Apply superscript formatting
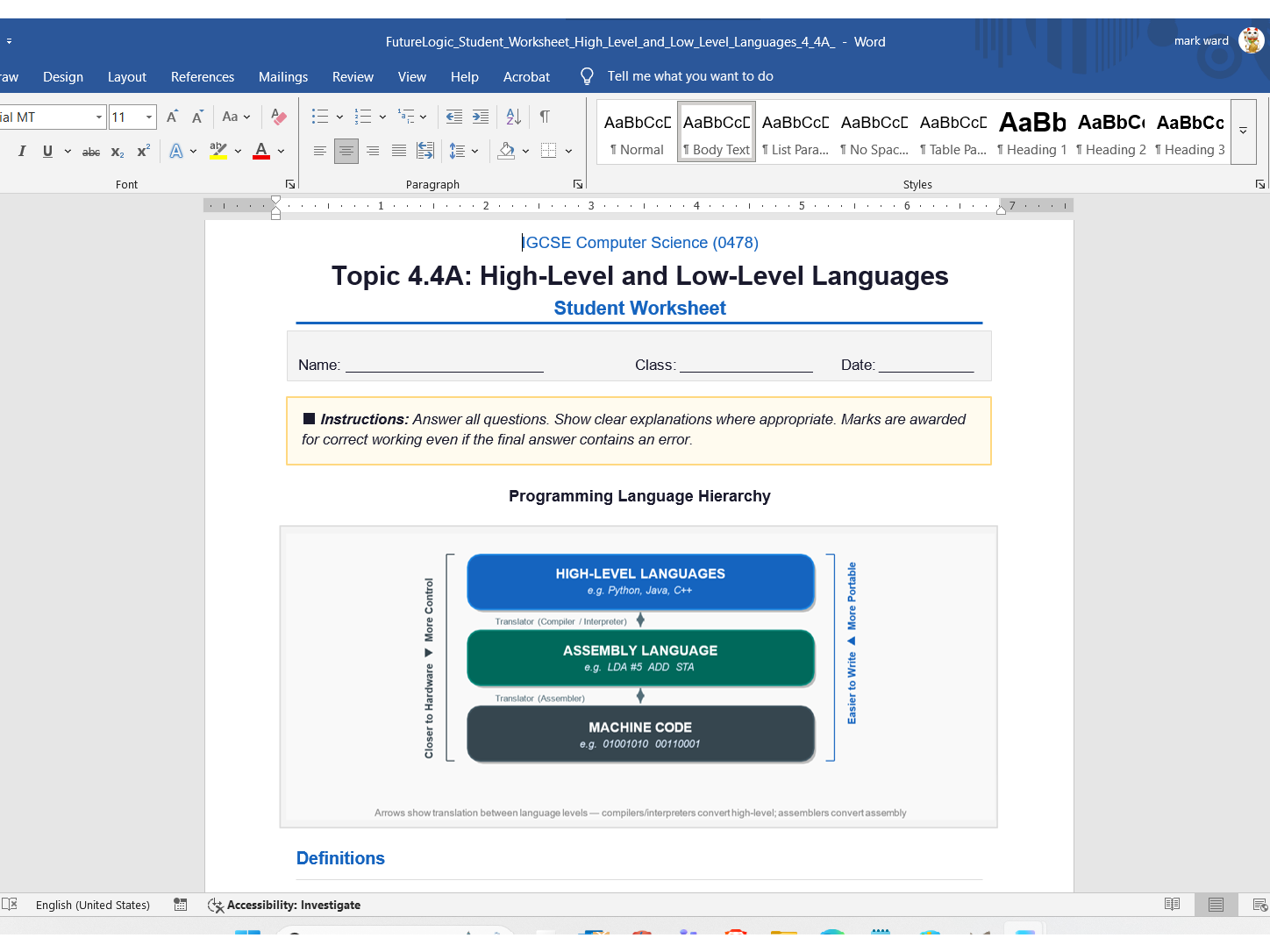The width and height of the screenshot is (1270, 952). [143, 151]
